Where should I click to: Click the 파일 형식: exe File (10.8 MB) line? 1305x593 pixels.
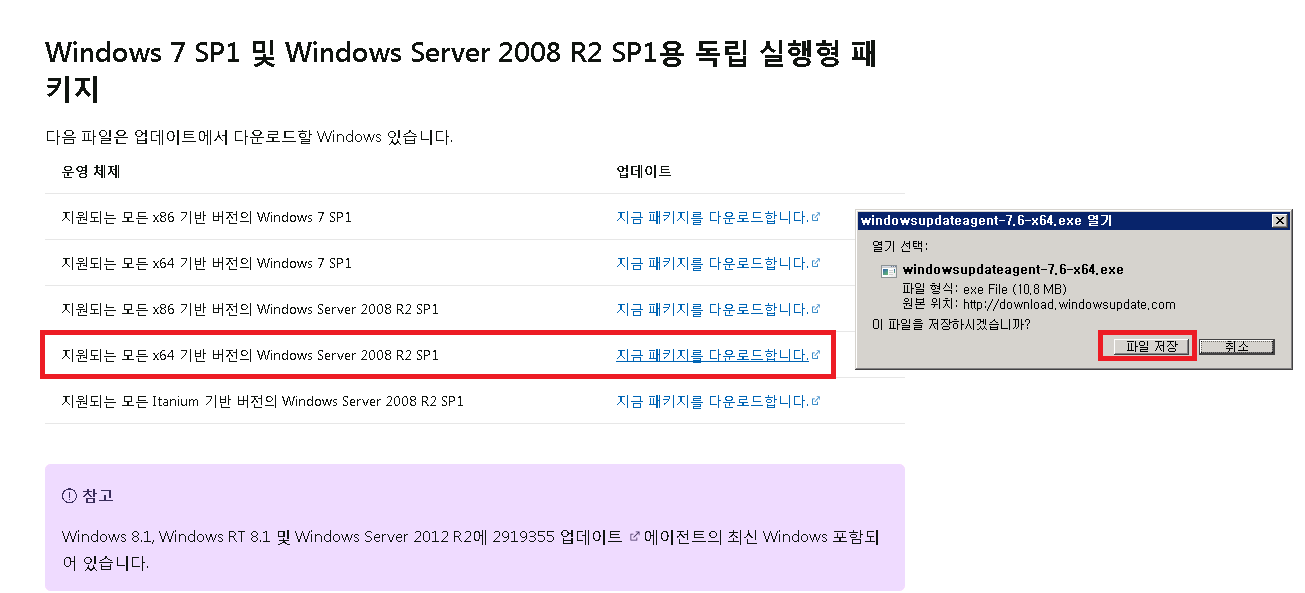pos(985,288)
